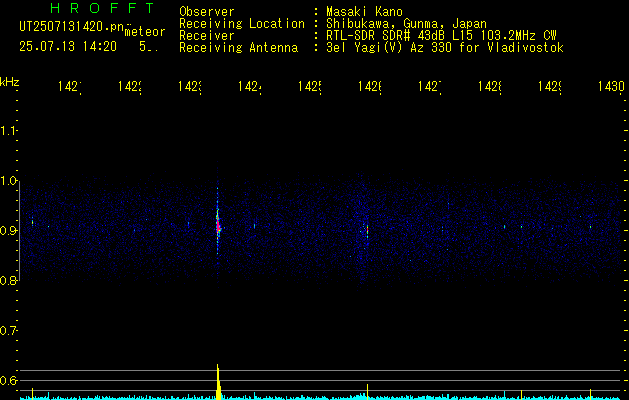Click the 1.1 frequency axis label
Screen dimensions: 629x400
click(9, 130)
